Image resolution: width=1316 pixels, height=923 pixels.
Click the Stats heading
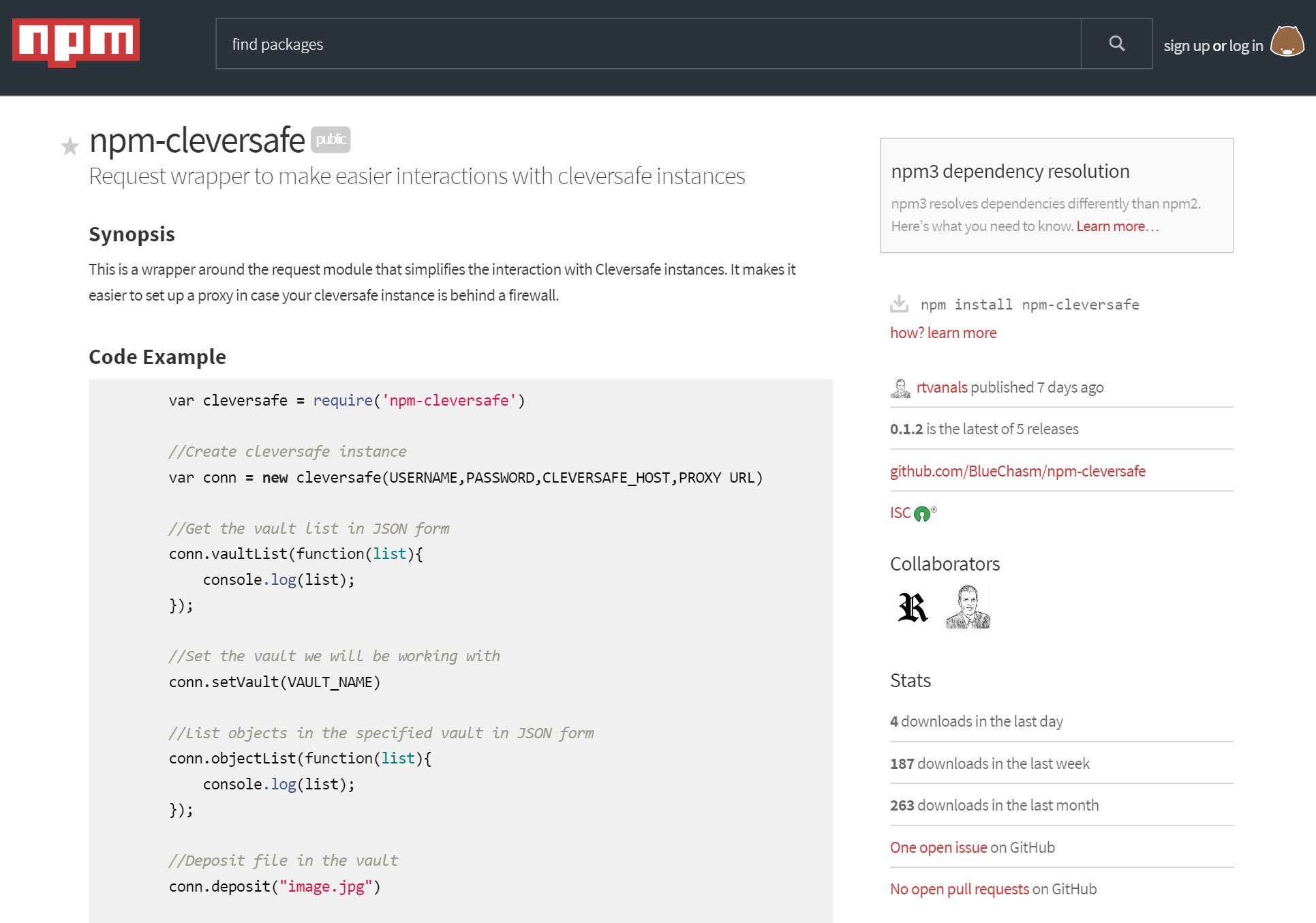pyautogui.click(x=910, y=680)
